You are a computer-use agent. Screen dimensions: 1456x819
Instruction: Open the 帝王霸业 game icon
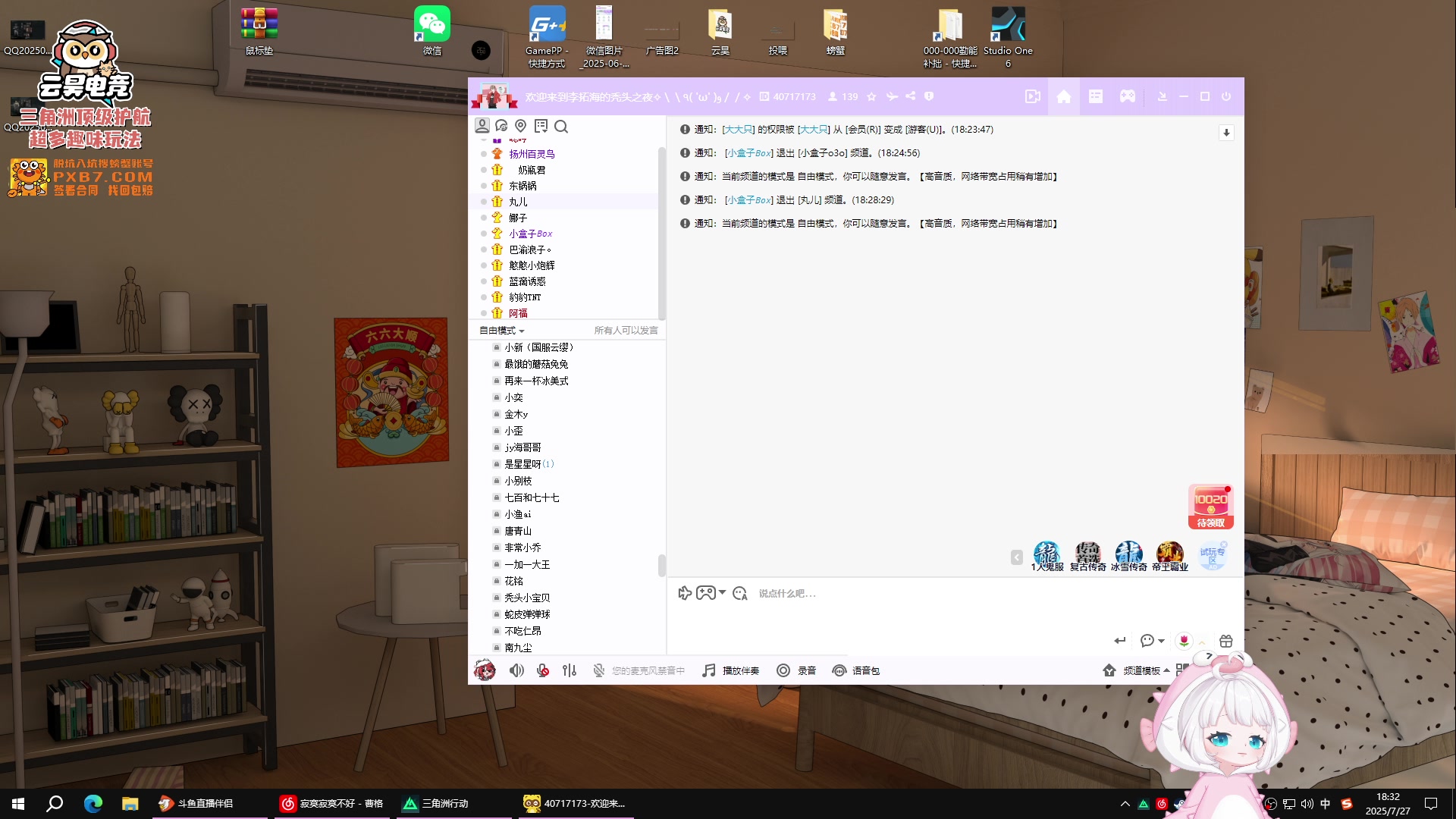coord(1169,556)
